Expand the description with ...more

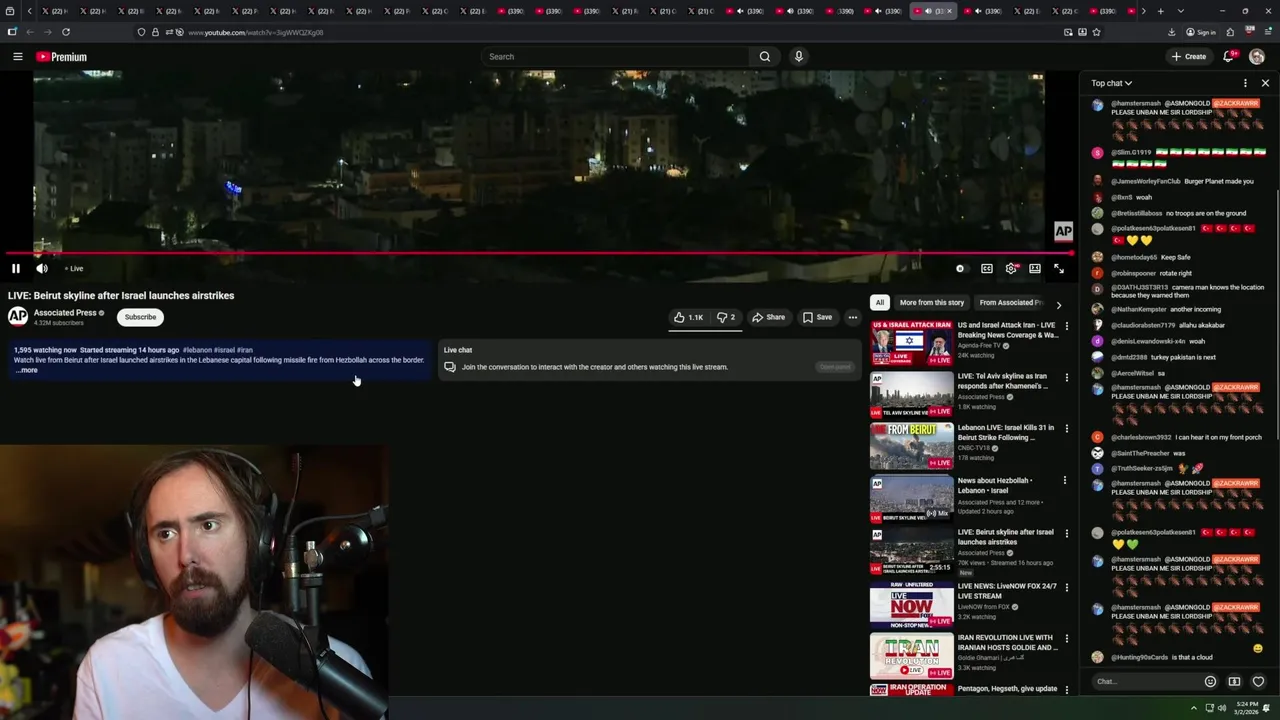pos(27,370)
